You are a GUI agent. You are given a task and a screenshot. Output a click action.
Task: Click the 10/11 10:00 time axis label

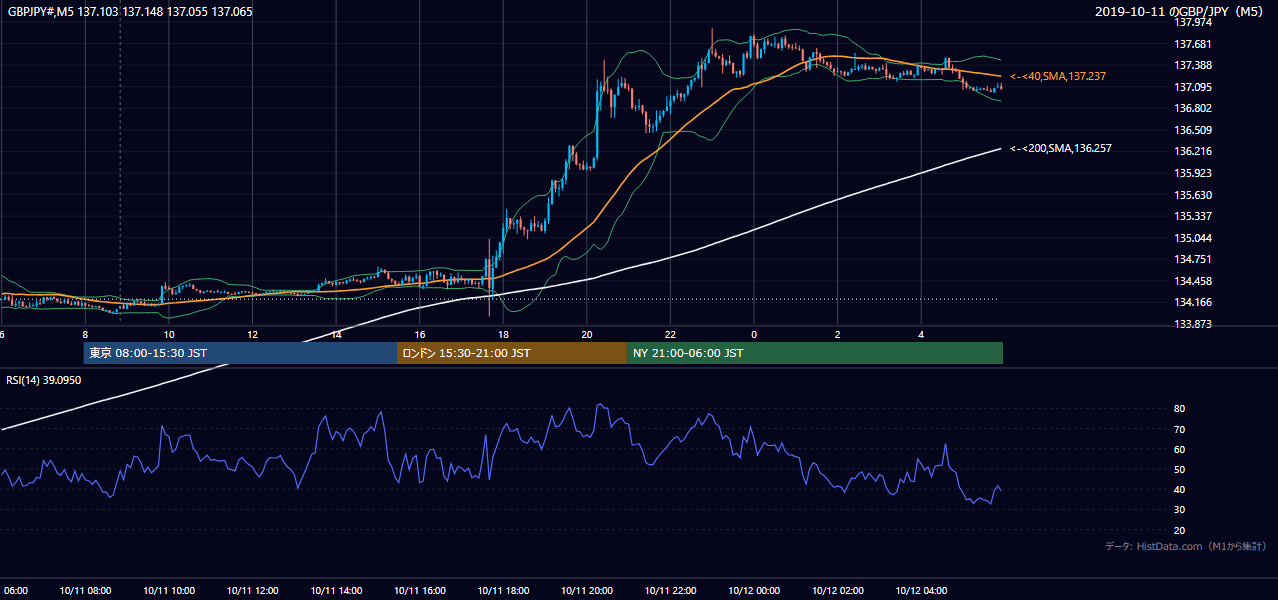click(x=169, y=590)
